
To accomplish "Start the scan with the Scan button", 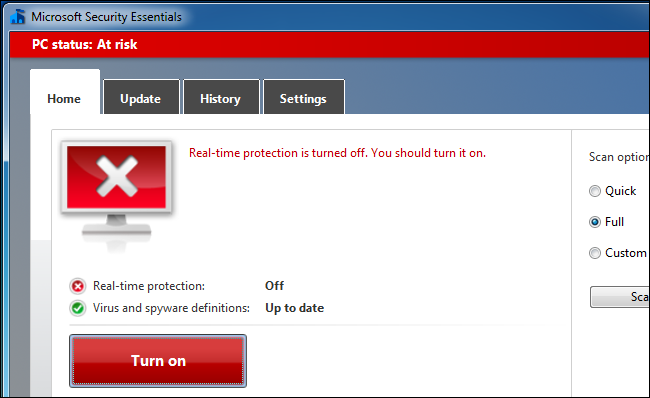I will (x=620, y=297).
